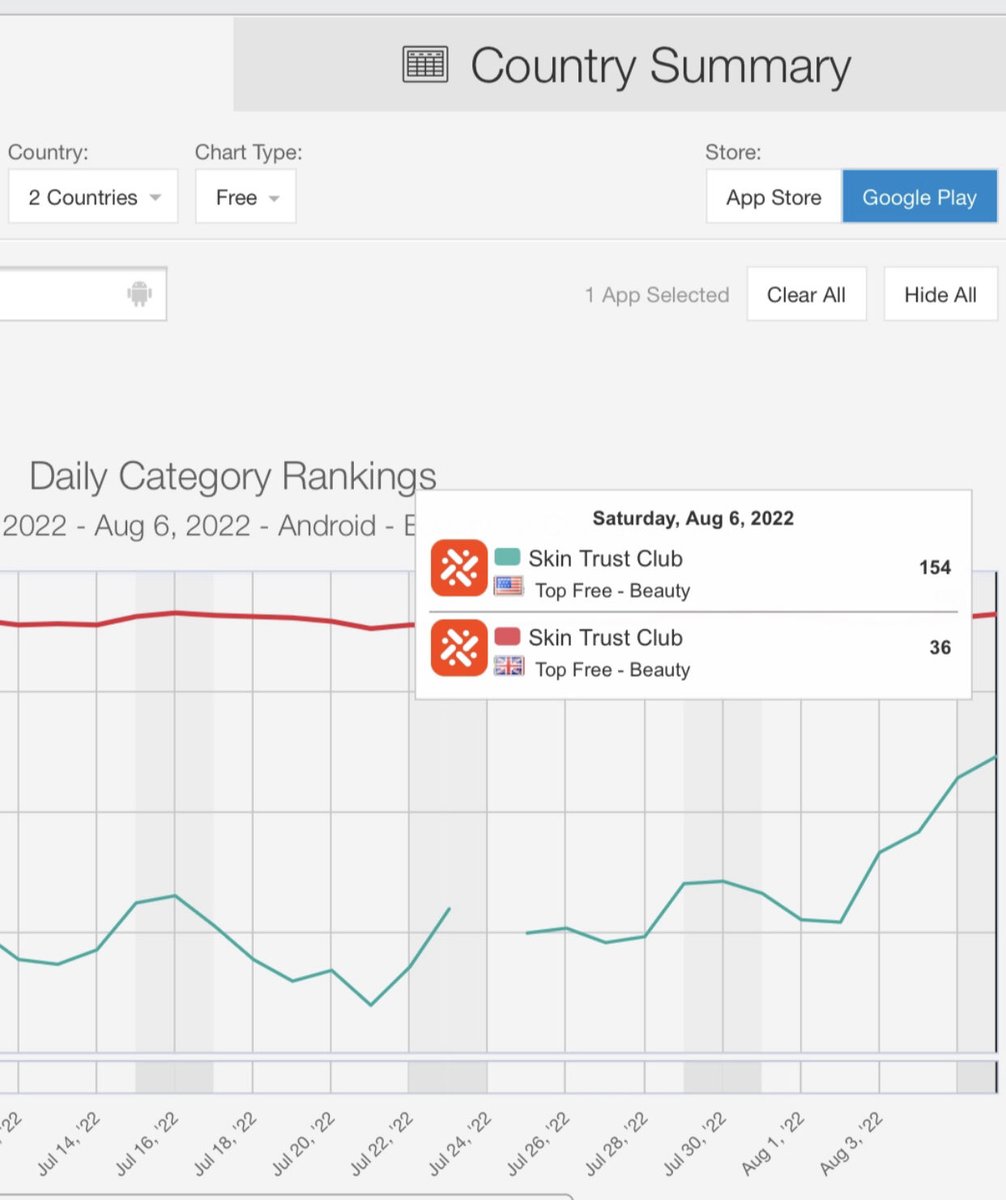This screenshot has width=1006, height=1200.
Task: Click US Top Free - Beauty label
Action: tap(612, 590)
